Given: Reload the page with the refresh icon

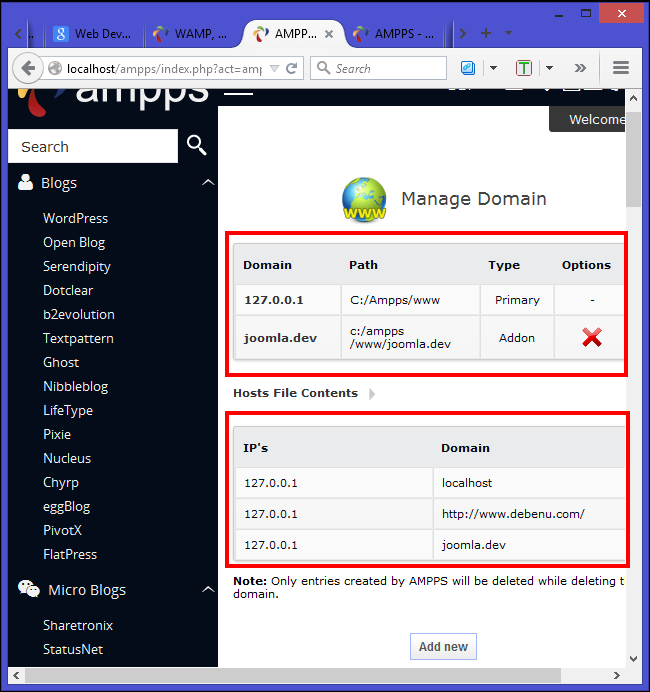Looking at the screenshot, I should (x=291, y=68).
